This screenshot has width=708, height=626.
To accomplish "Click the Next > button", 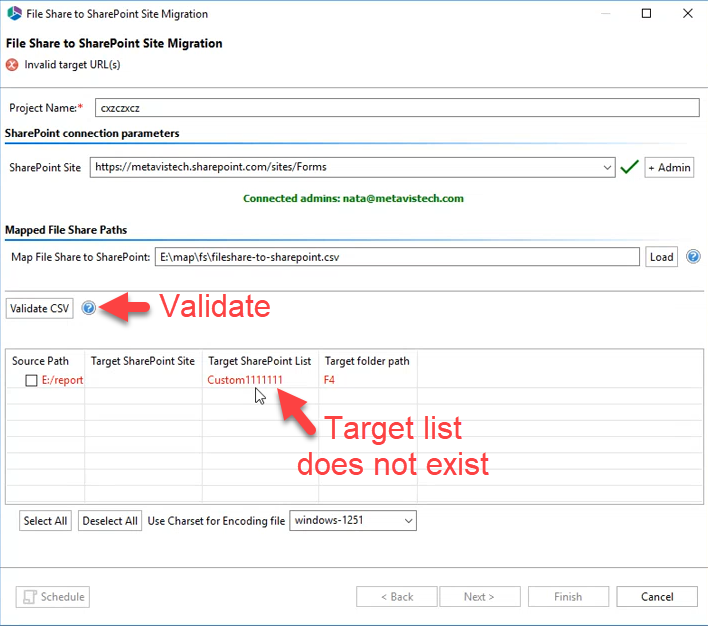I will [x=480, y=597].
